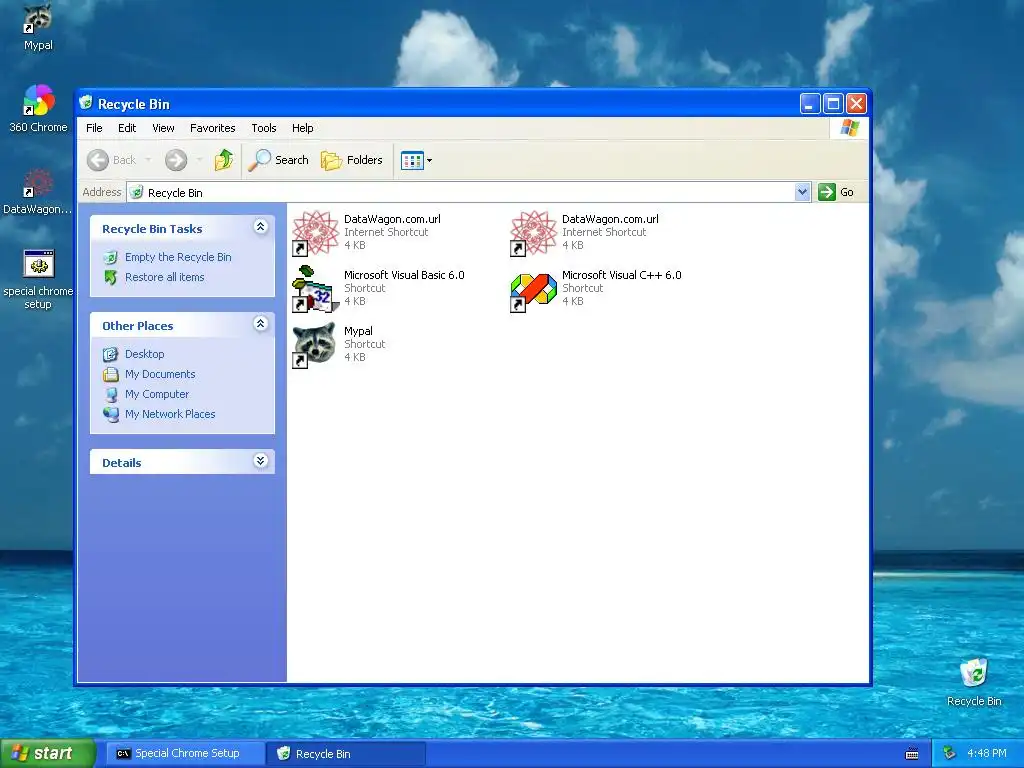Maximize the Recycle Bin window
This screenshot has height=768, width=1024.
pyautogui.click(x=833, y=103)
